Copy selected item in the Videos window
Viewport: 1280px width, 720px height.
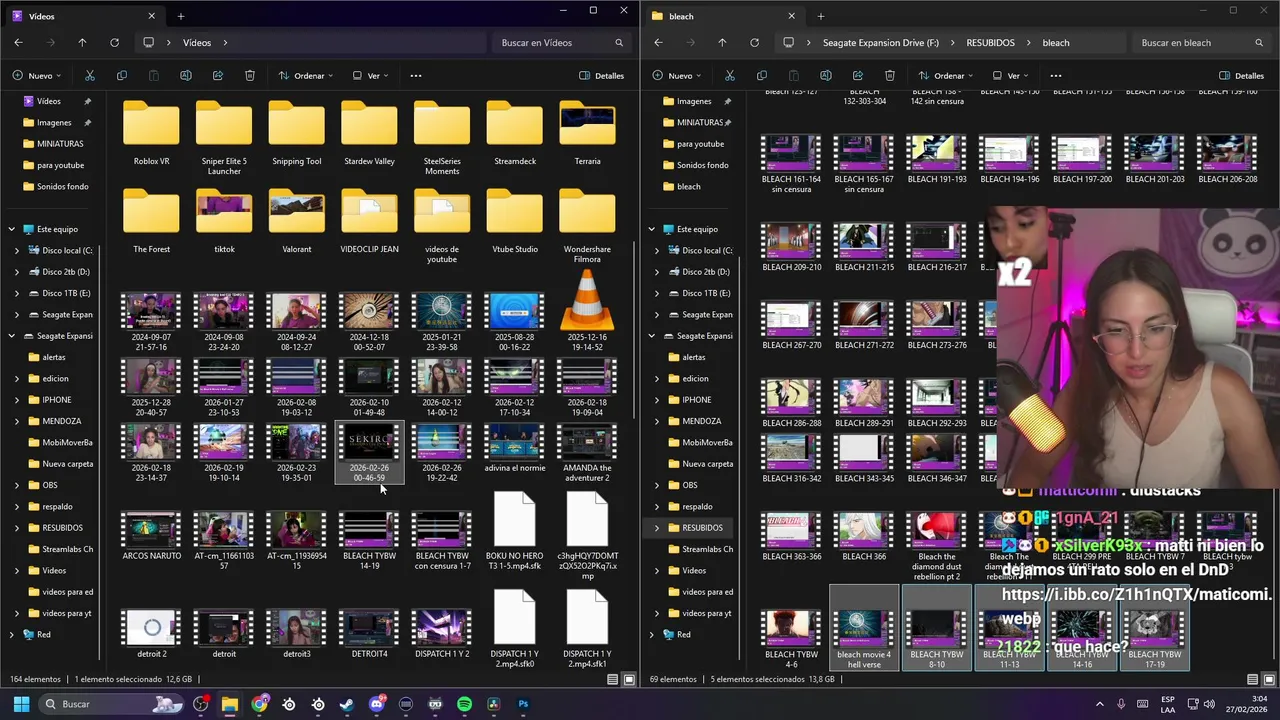tap(121, 75)
